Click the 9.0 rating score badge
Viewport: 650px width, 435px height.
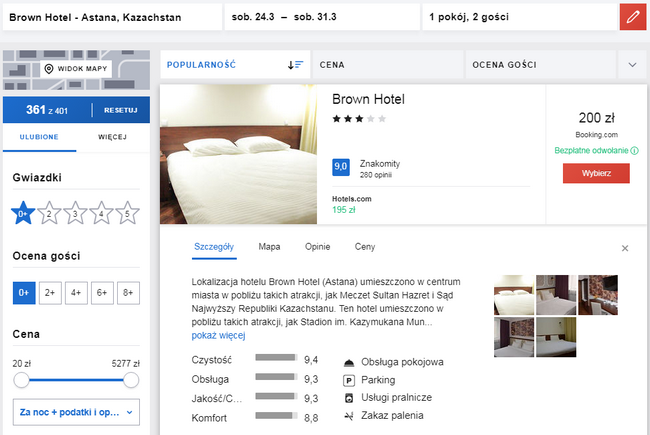coord(340,167)
